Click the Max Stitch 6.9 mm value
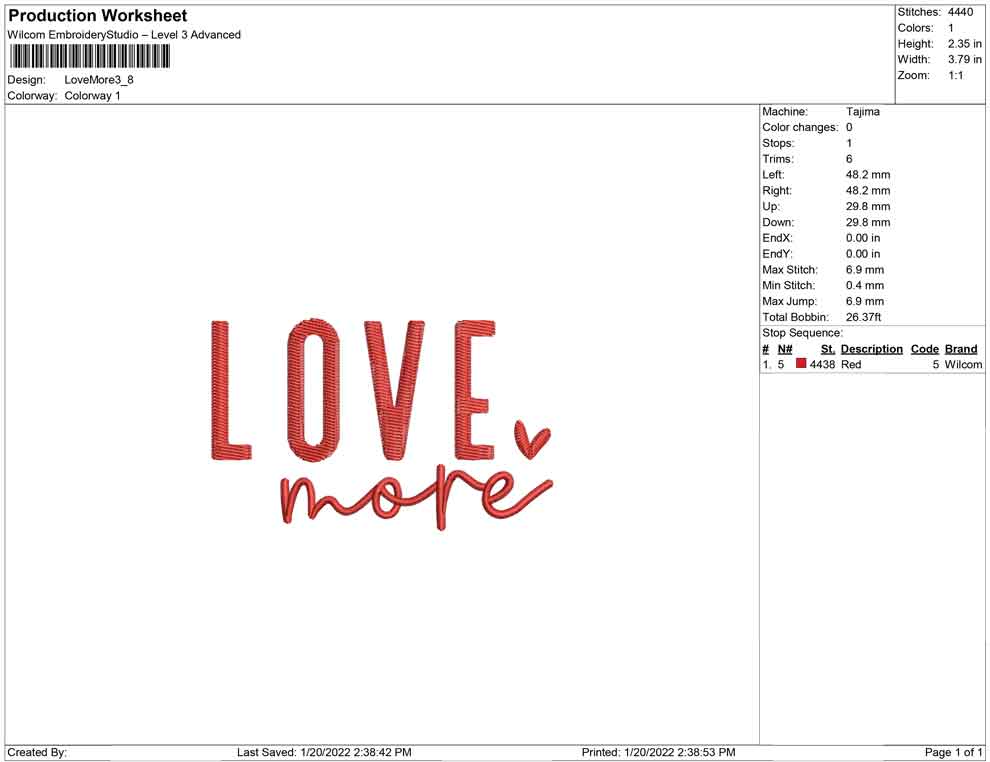990x762 pixels. (865, 269)
